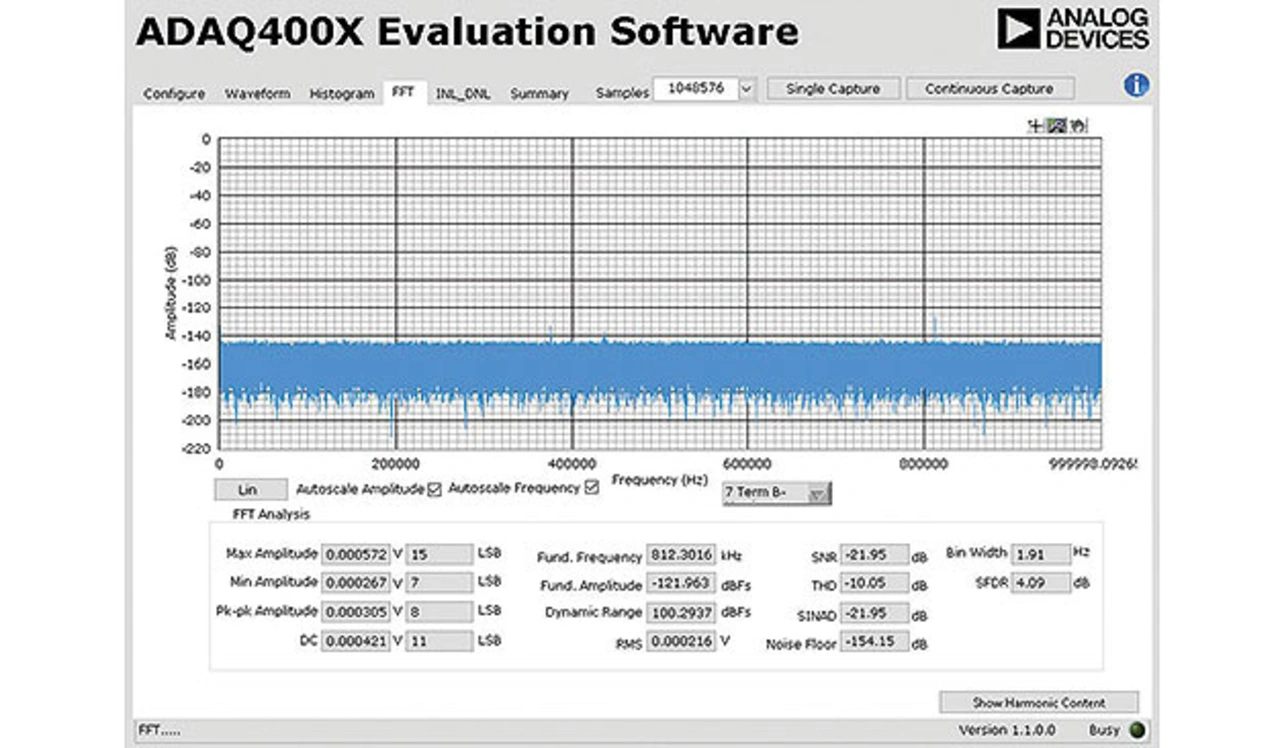Click the DC LSB field 11

[439, 641]
